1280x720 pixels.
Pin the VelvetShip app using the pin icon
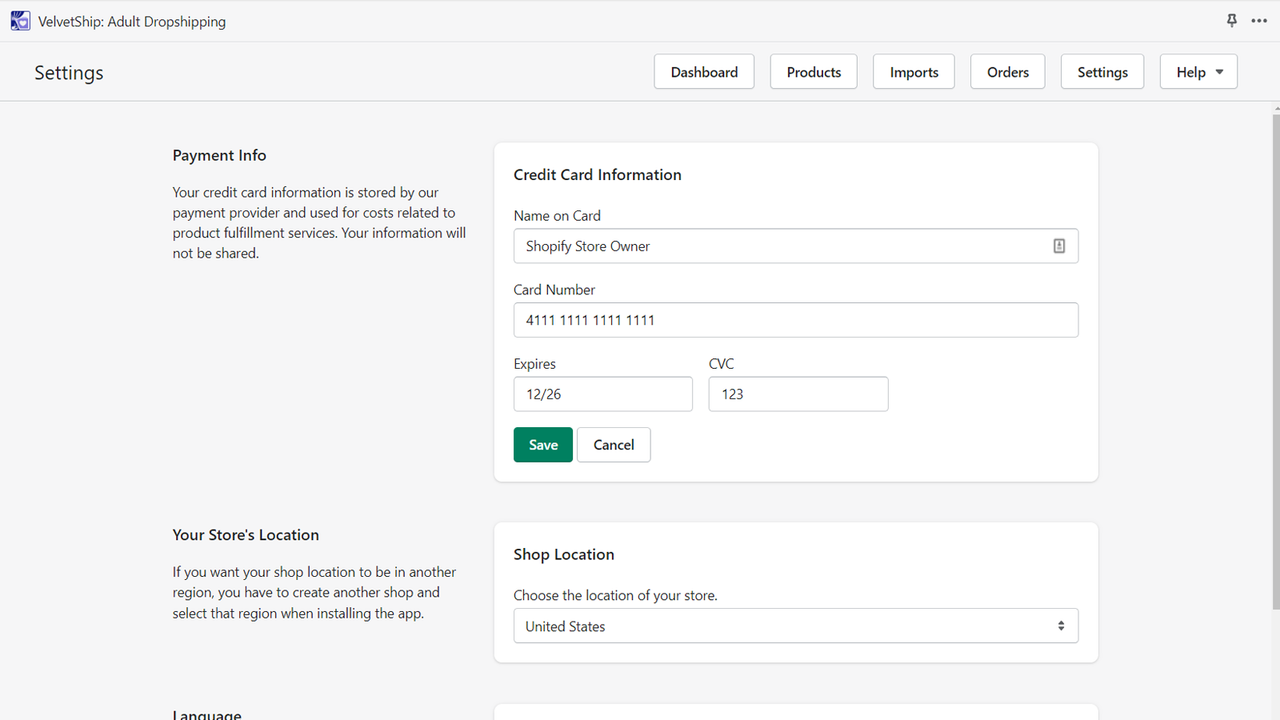[1231, 20]
